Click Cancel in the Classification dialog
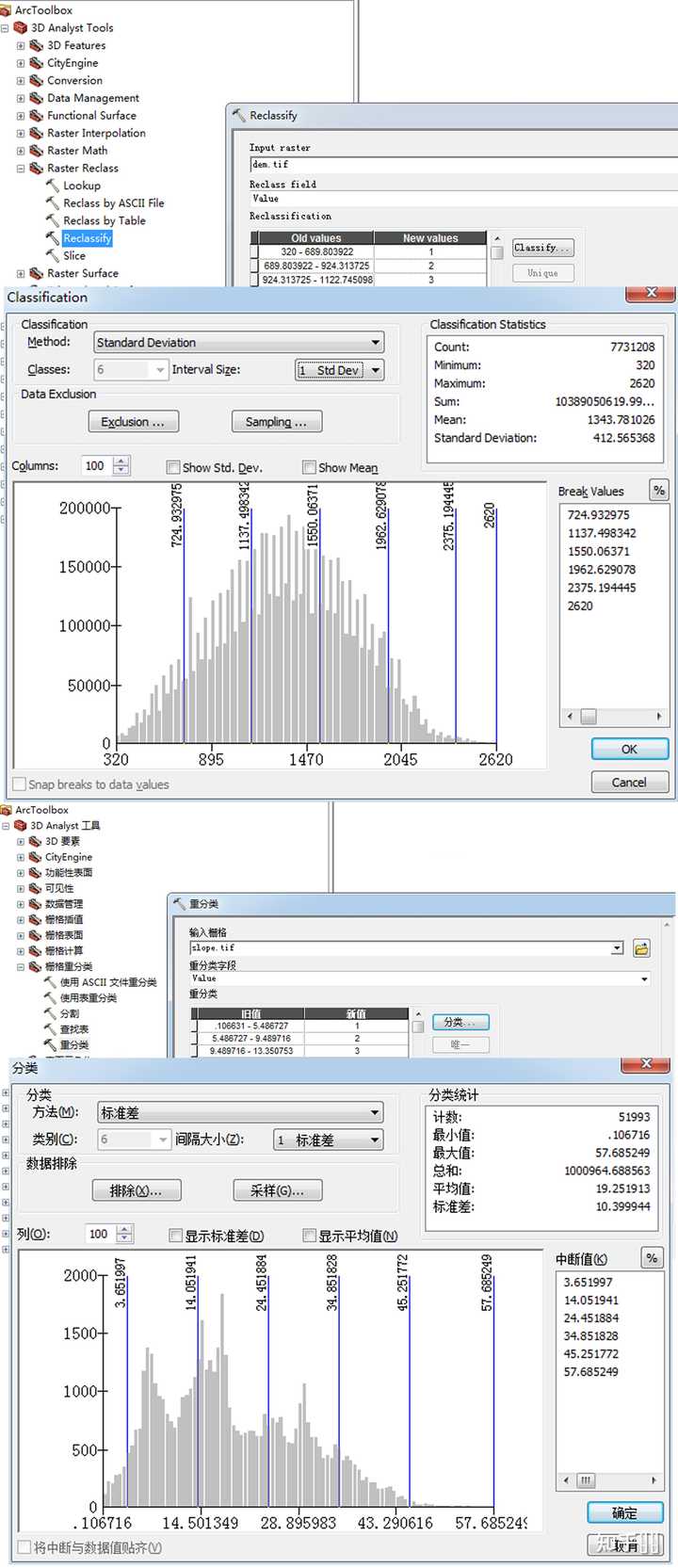This screenshot has height=1568, width=678. point(629,783)
